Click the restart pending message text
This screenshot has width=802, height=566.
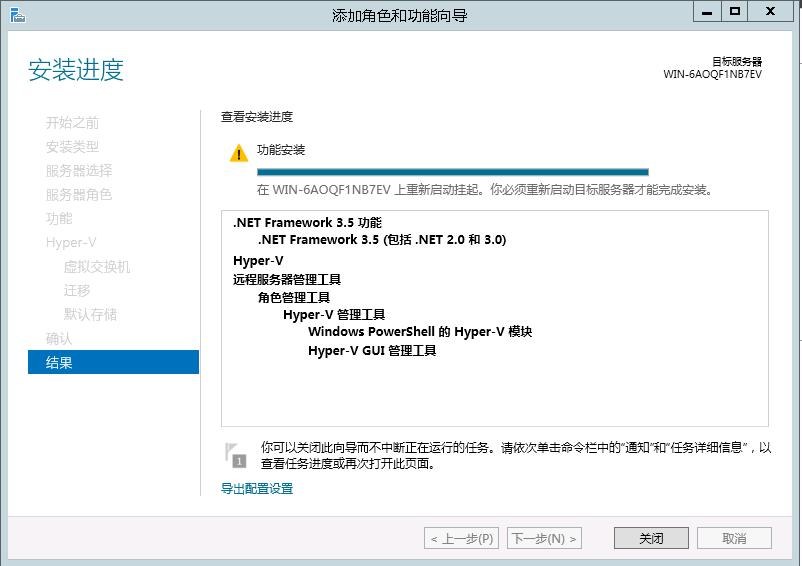click(485, 190)
